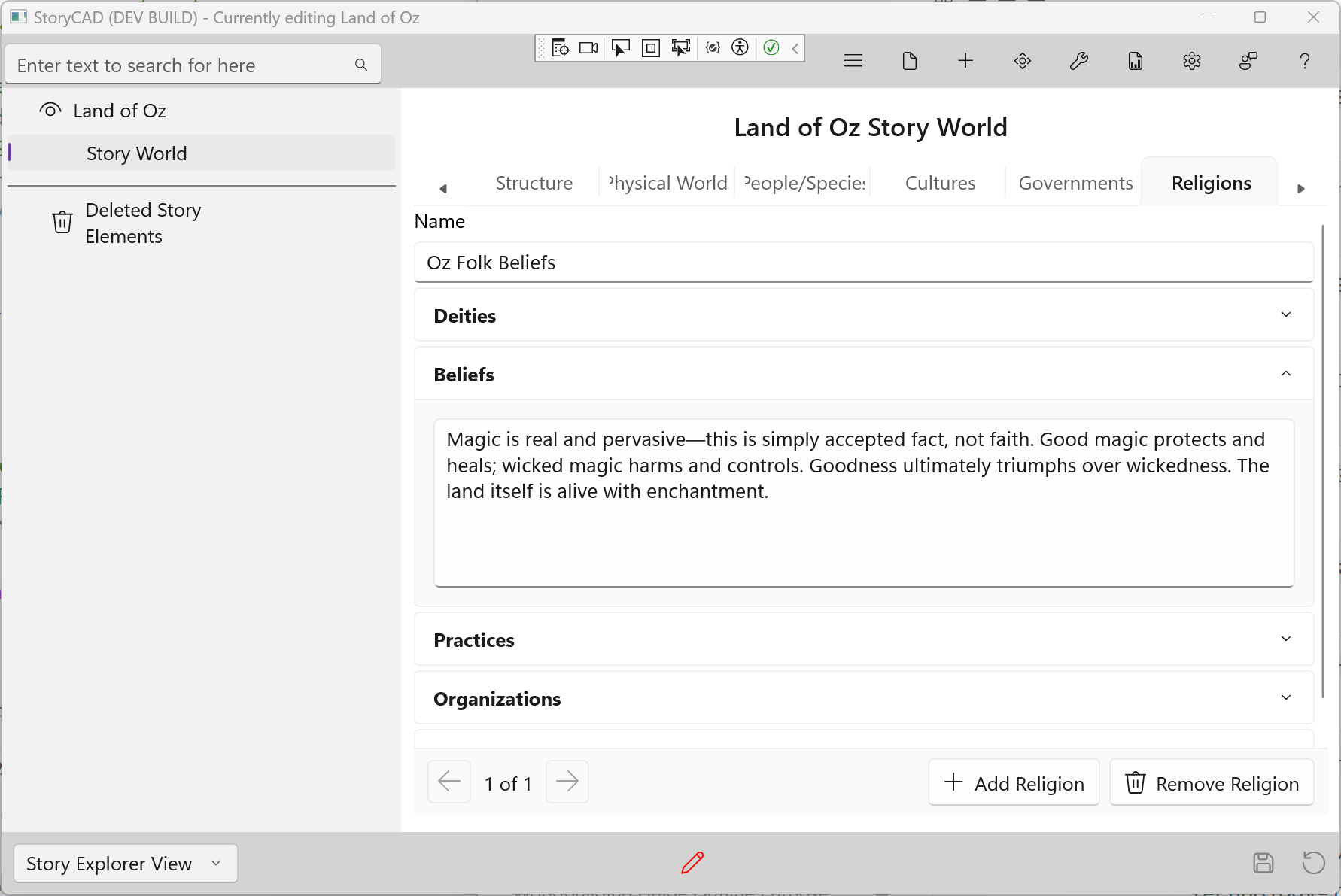Click the accessibility checker icon in debug toolbar
Screen dimensions: 1341x896
coord(740,48)
